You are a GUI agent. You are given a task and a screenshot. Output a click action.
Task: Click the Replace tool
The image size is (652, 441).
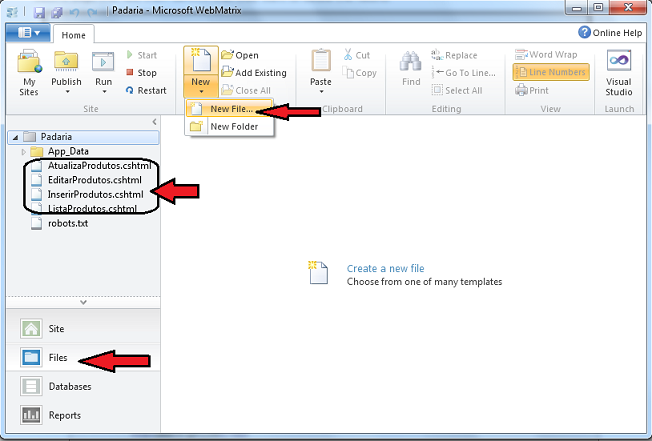point(454,55)
